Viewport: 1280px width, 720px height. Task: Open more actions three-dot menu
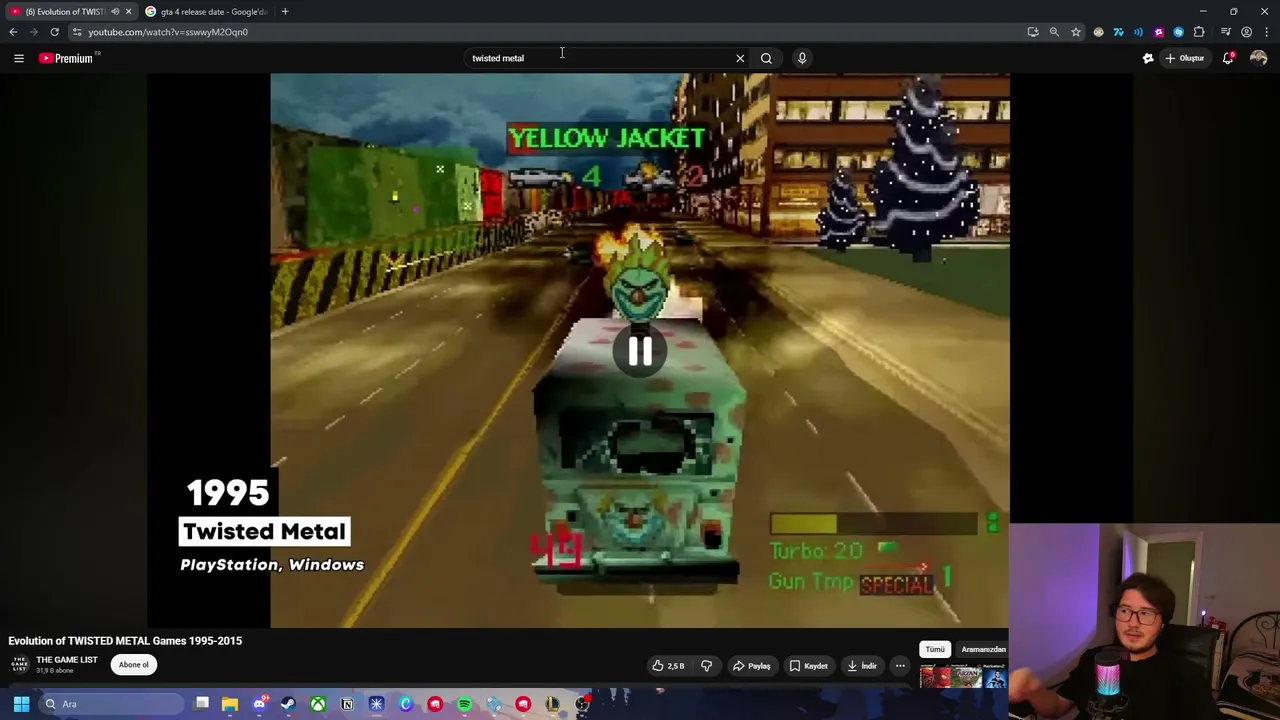point(900,666)
